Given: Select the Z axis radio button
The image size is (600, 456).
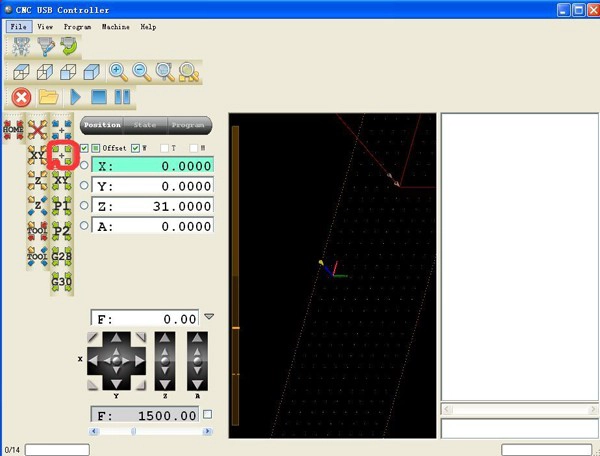Looking at the screenshot, I should (x=84, y=205).
